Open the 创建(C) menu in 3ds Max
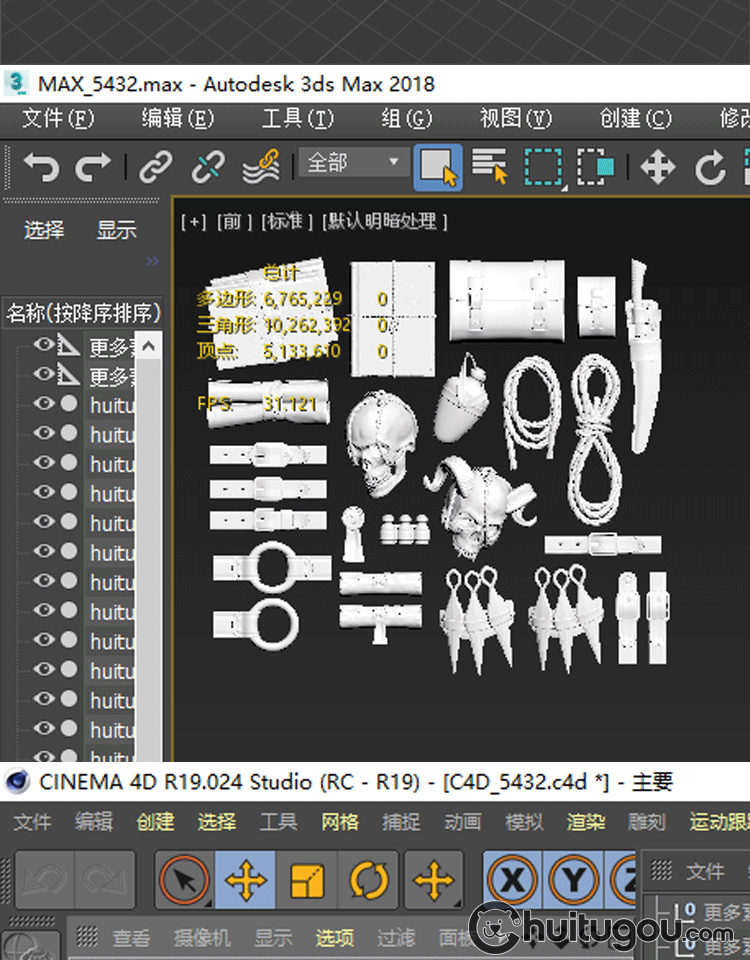Screen dimensions: 750x960 pyautogui.click(x=636, y=118)
